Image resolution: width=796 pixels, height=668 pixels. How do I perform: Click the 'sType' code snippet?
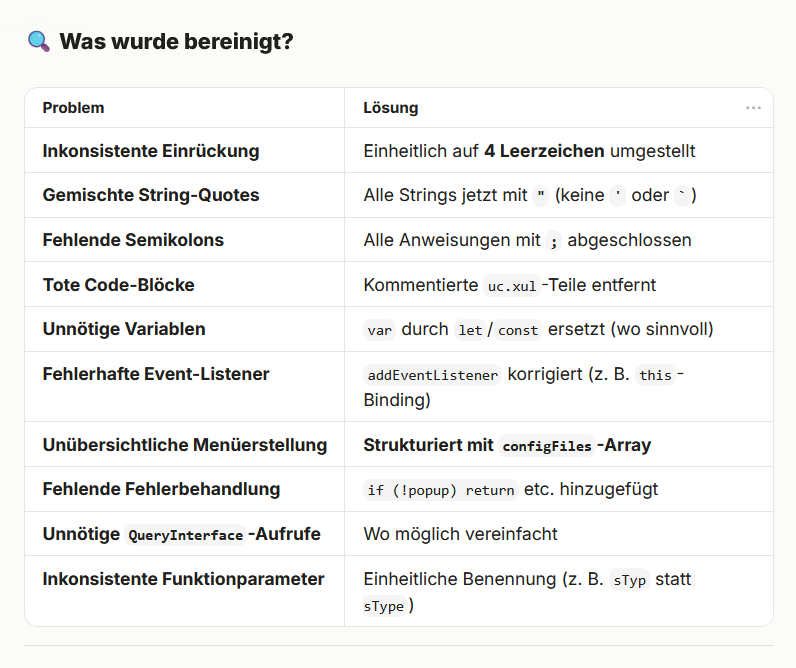coord(384,606)
